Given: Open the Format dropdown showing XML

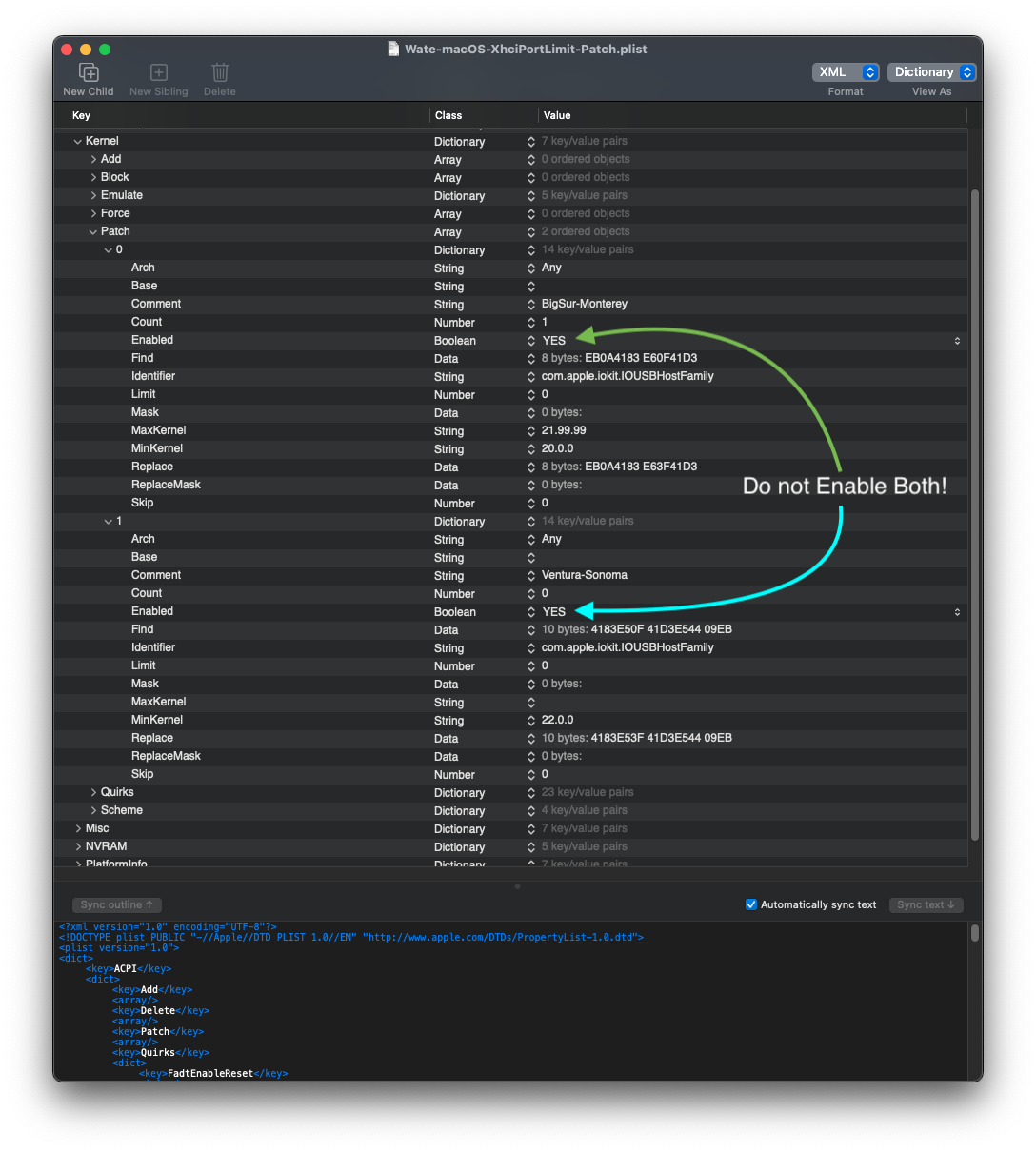Looking at the screenshot, I should pos(845,71).
